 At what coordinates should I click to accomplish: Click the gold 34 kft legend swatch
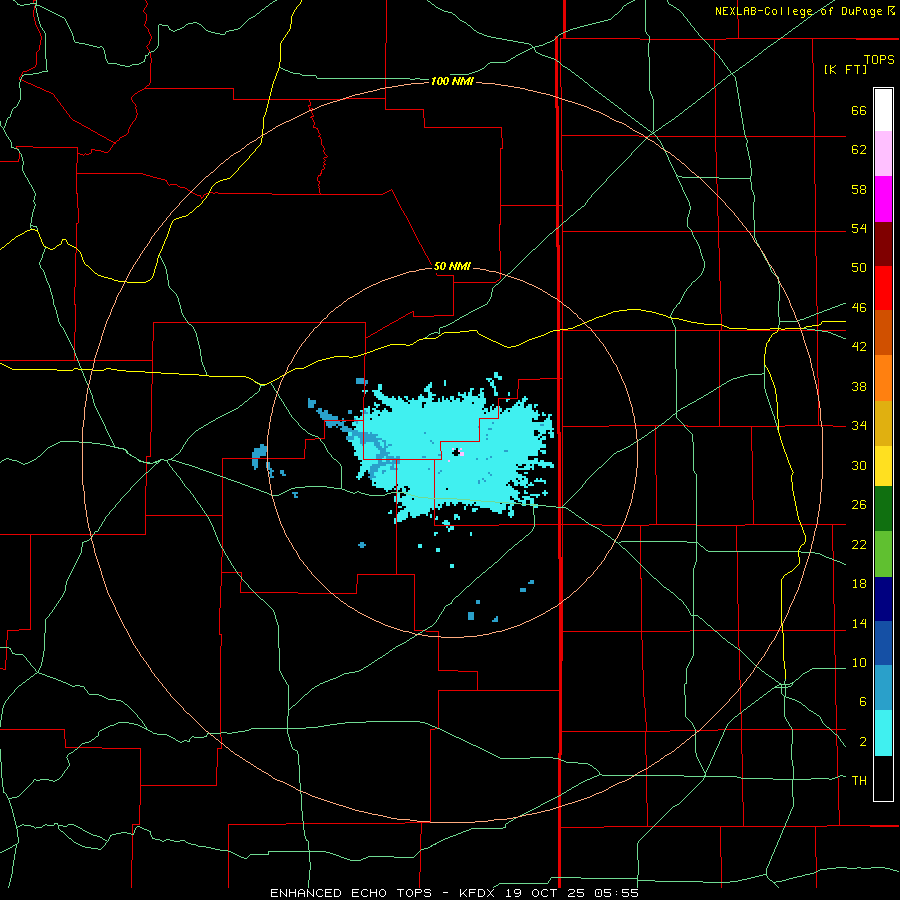(x=883, y=423)
